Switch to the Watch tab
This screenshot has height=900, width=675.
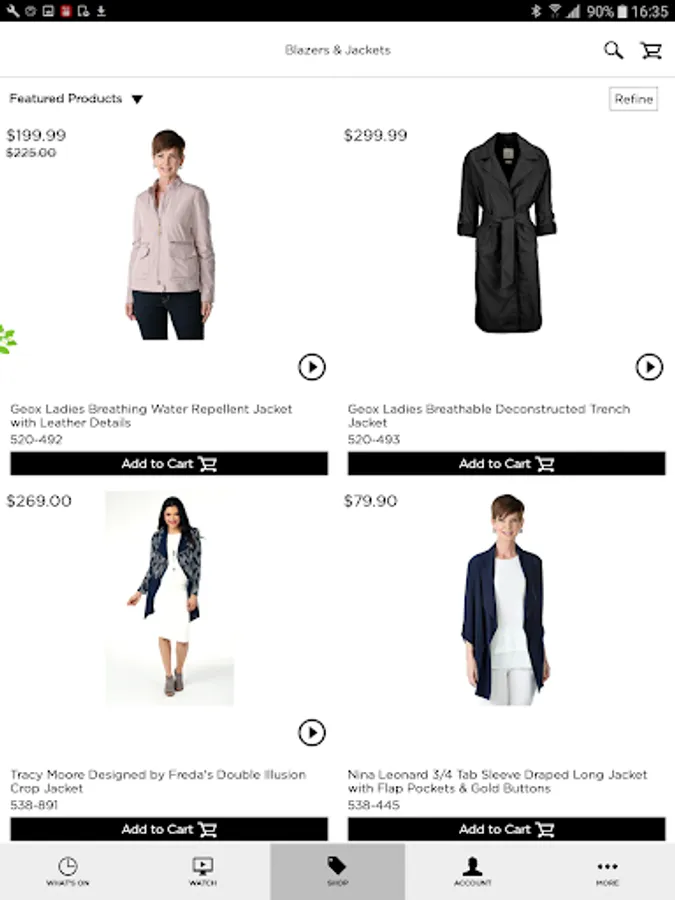pos(203,871)
